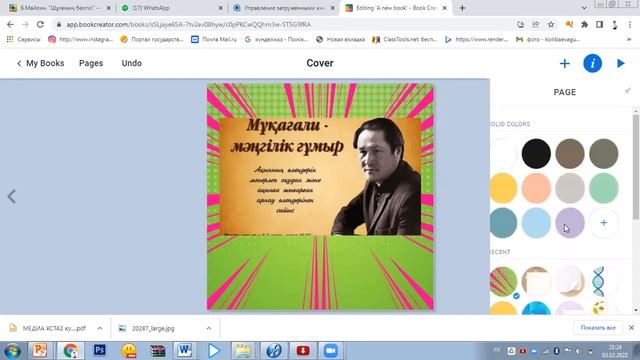Viewport: 640px width, 360px height.
Task: Click the blue plus add-item icon
Action: pyautogui.click(x=564, y=64)
